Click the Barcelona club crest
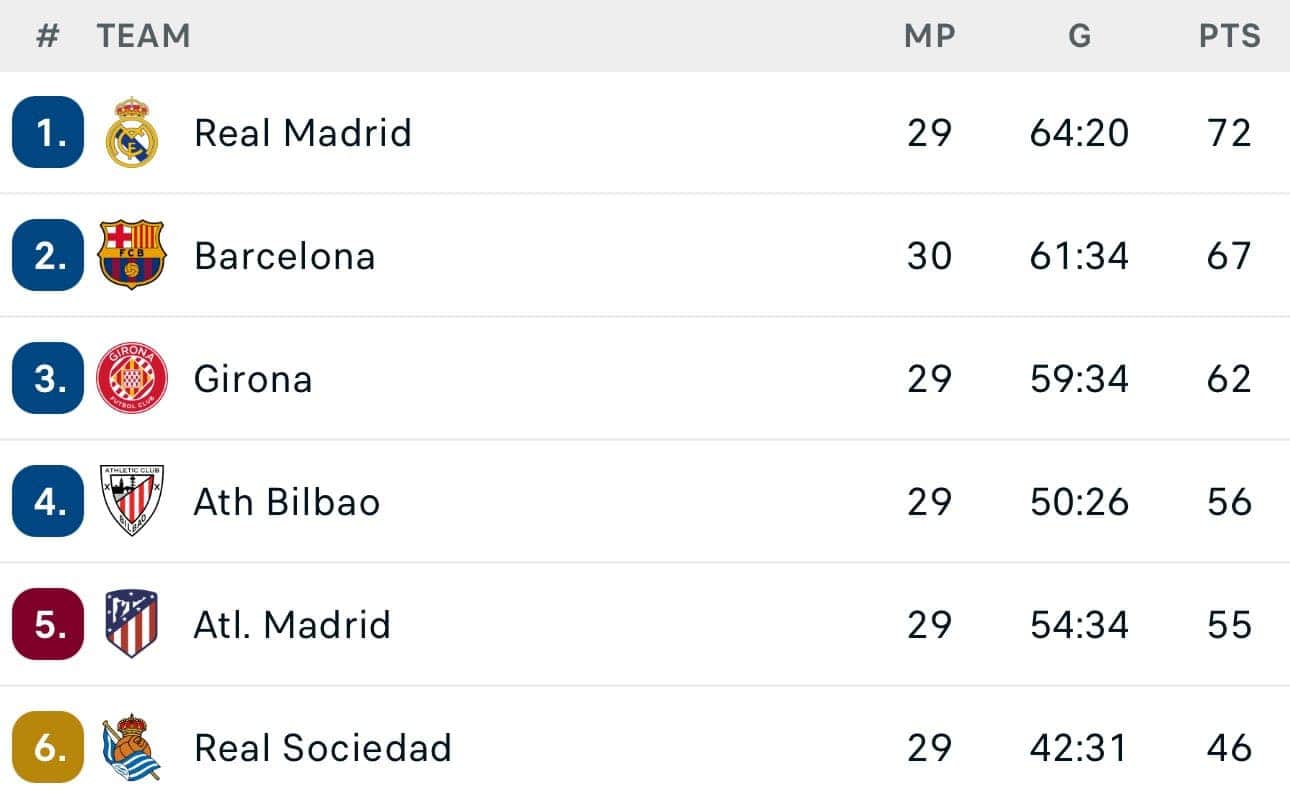The height and width of the screenshot is (806, 1290). point(131,255)
